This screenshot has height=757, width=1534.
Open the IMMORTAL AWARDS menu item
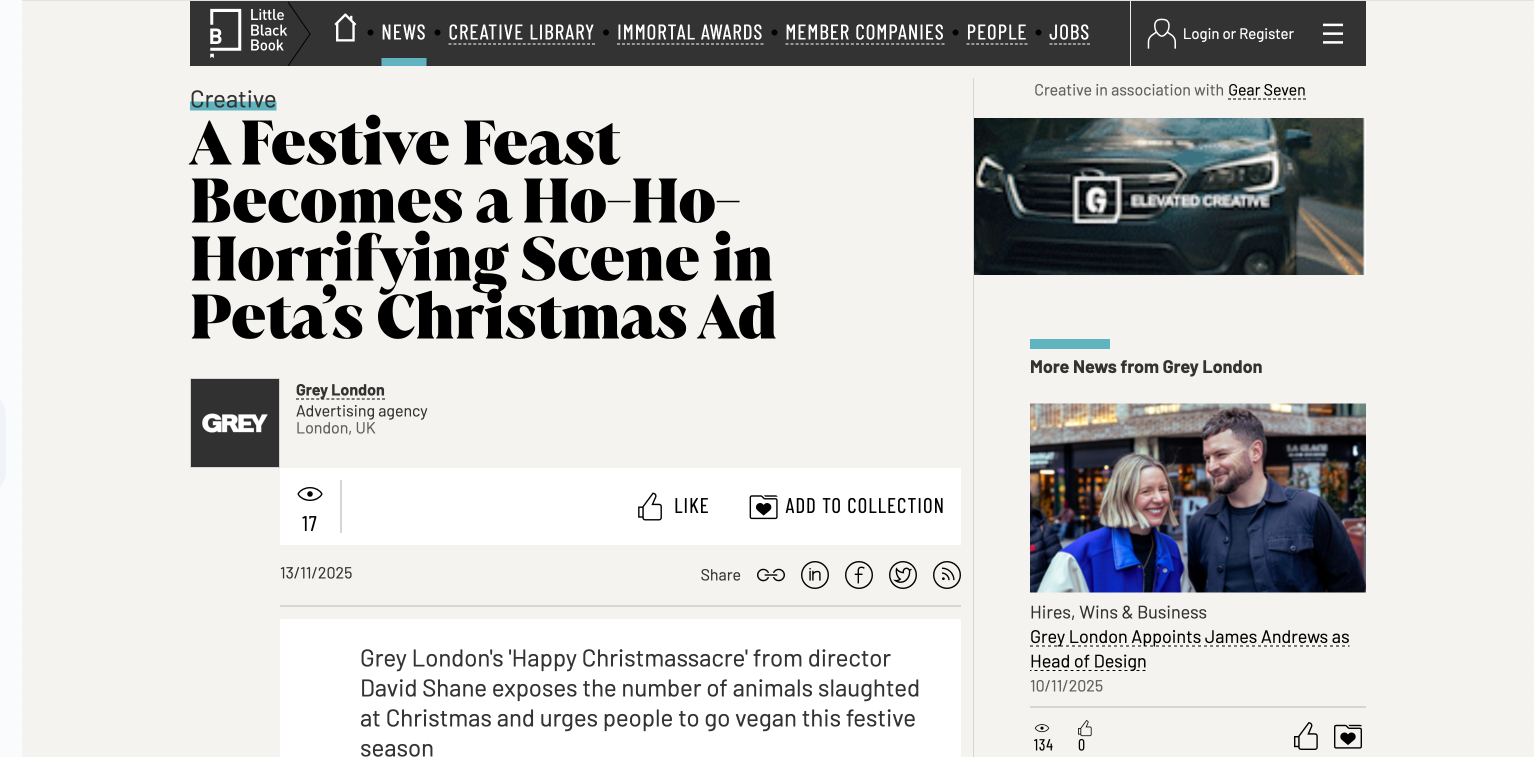point(690,32)
